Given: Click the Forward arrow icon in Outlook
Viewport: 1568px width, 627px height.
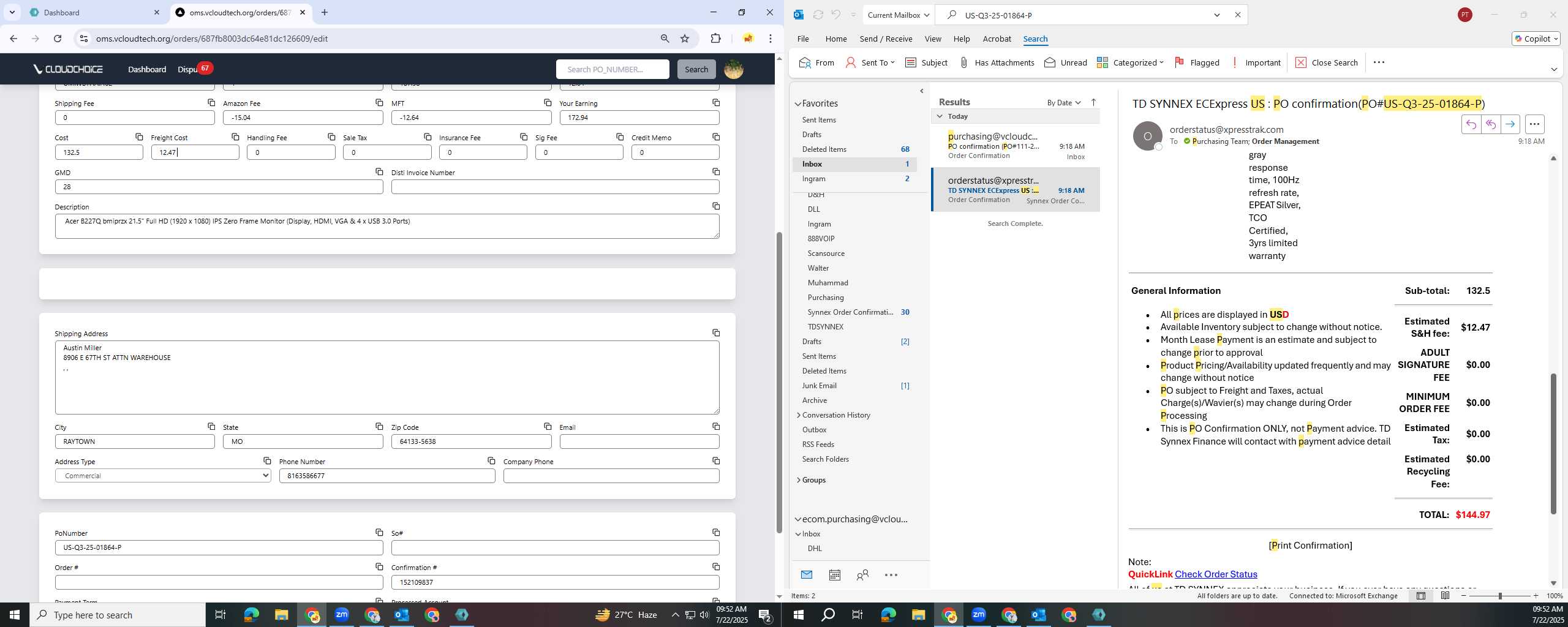Looking at the screenshot, I should pos(1510,124).
